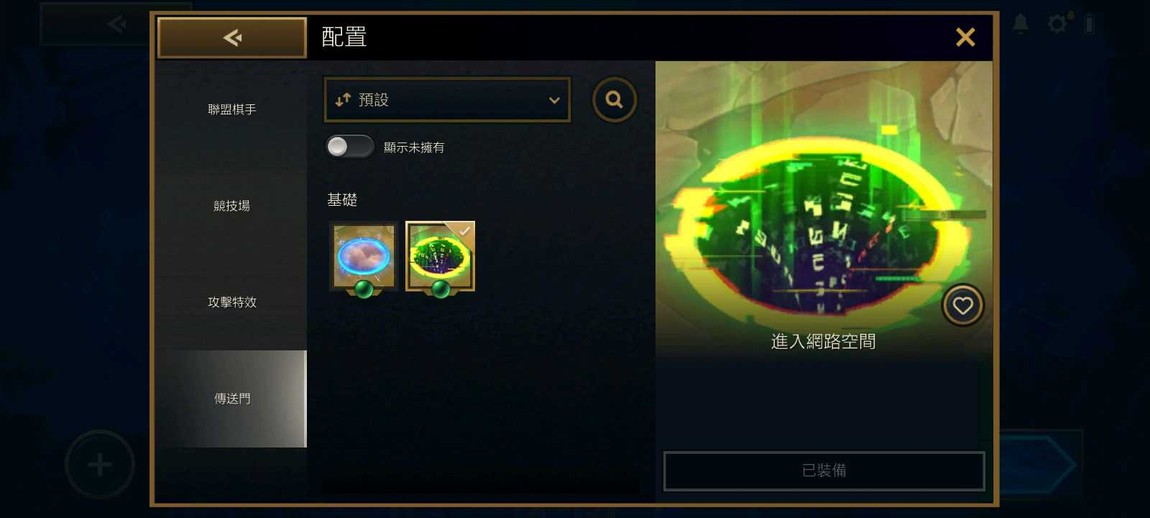Screen dimensions: 1150x518
Task: Click the large 進入網路空間 preview image
Action: point(824,211)
